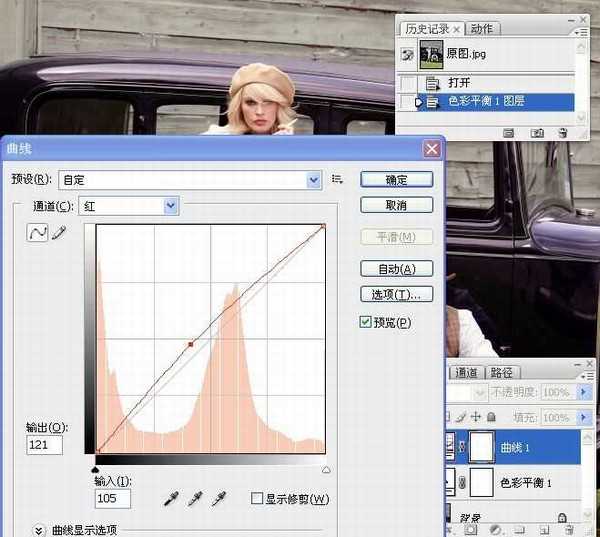This screenshot has height=537, width=600.
Task: Pick the black point eyedropper
Action: click(172, 497)
